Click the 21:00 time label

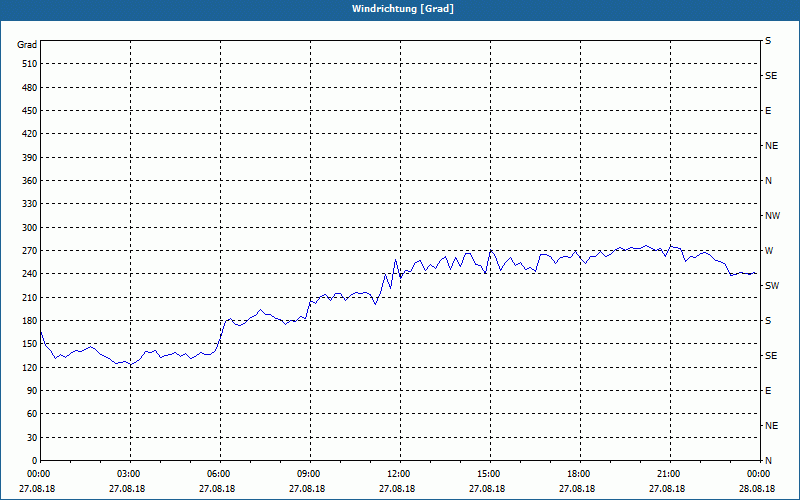point(668,474)
